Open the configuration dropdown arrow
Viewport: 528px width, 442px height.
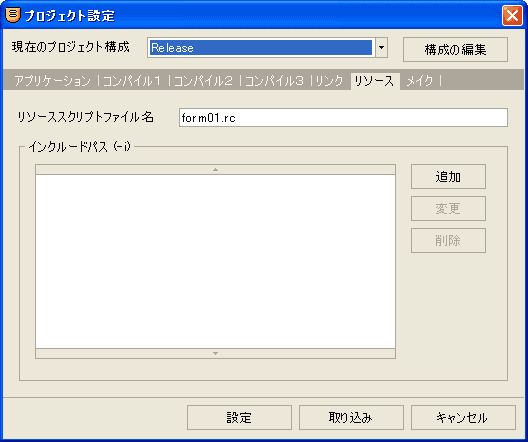point(381,47)
